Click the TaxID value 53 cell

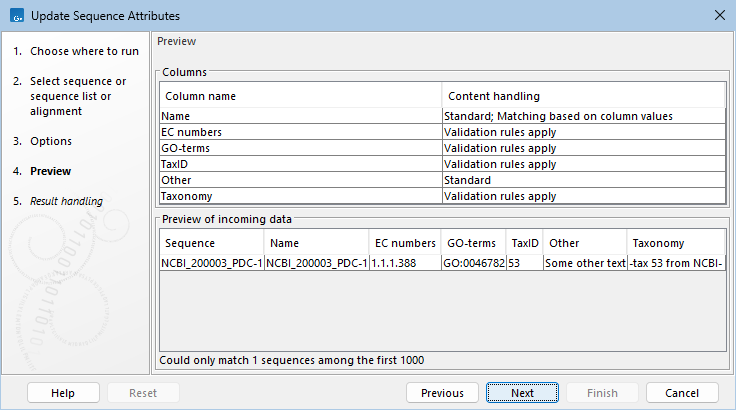(525, 263)
